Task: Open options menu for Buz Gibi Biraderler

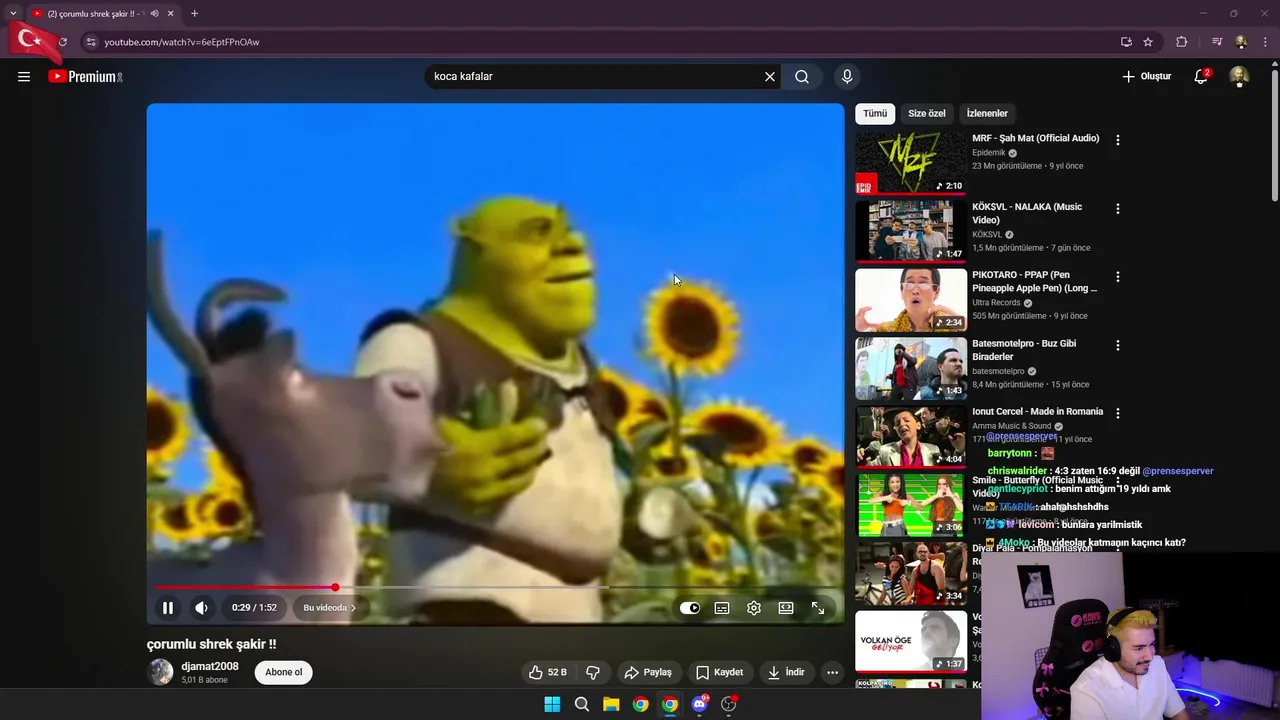Action: 1118,345
